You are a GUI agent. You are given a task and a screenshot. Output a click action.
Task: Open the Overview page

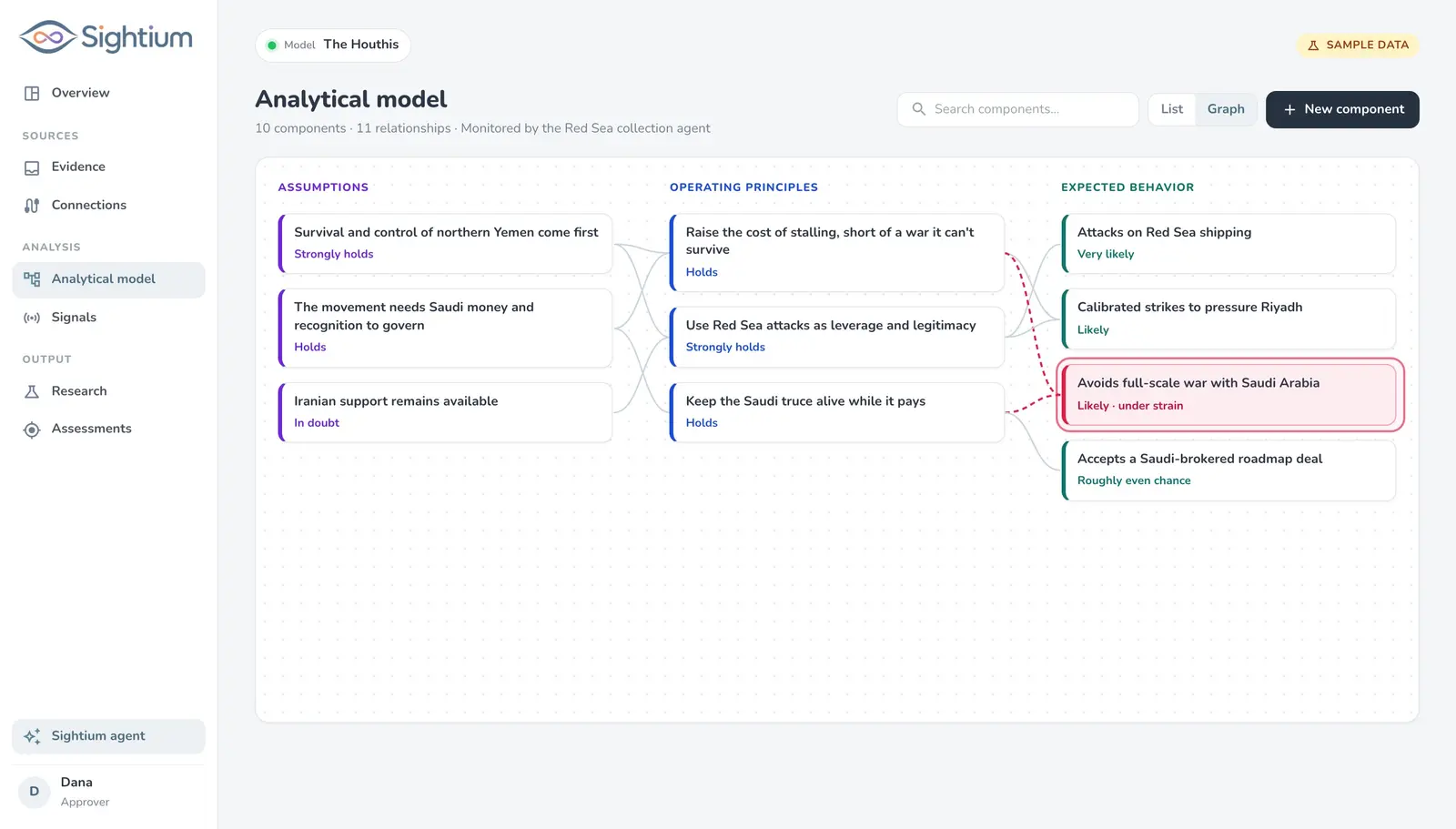[x=108, y=93]
